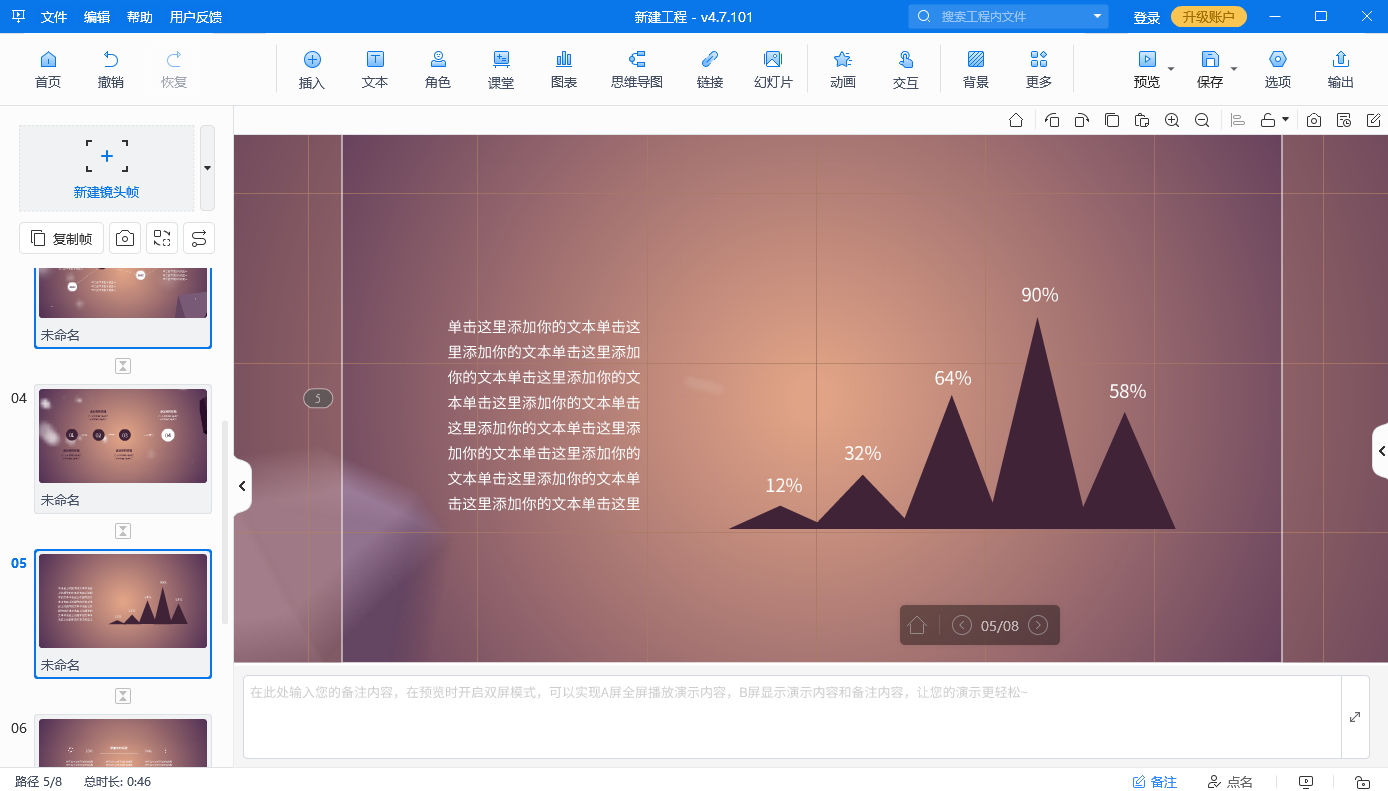Click the 撤销 undo button
The height and width of the screenshot is (791, 1388).
111,69
